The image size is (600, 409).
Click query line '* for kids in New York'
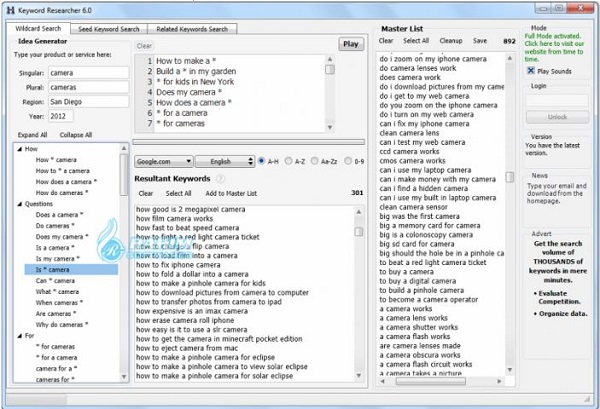point(195,81)
